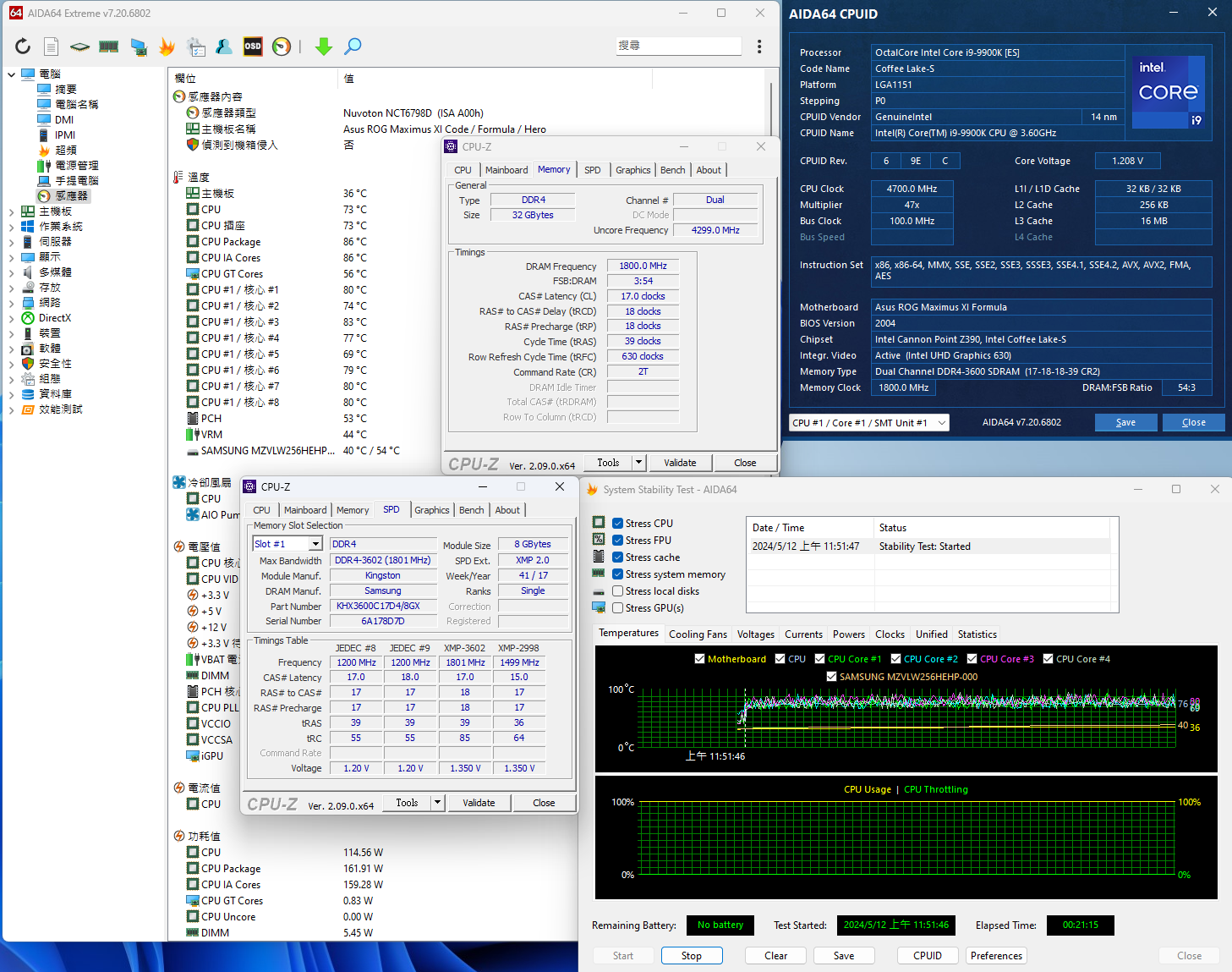Viewport: 1232px width, 972px height.
Task: Open the Slot #1 dropdown in CPU-Z SPD
Action: [x=315, y=544]
